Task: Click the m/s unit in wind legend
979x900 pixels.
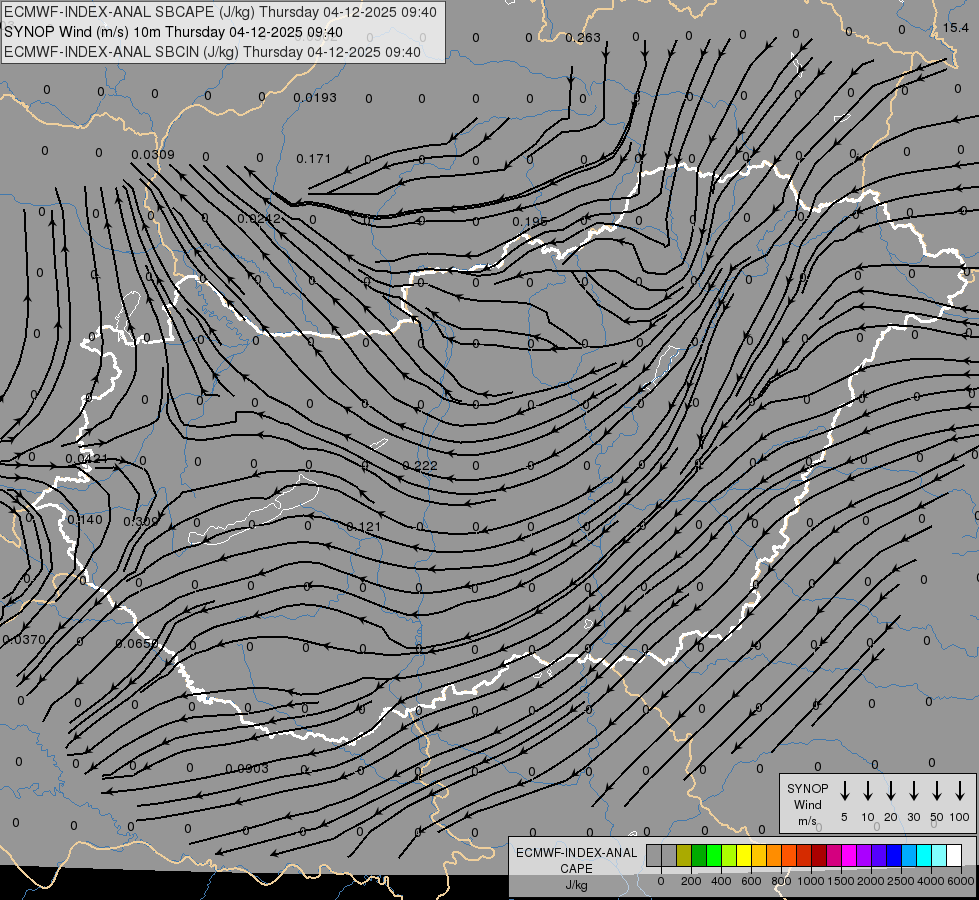Action: [807, 821]
